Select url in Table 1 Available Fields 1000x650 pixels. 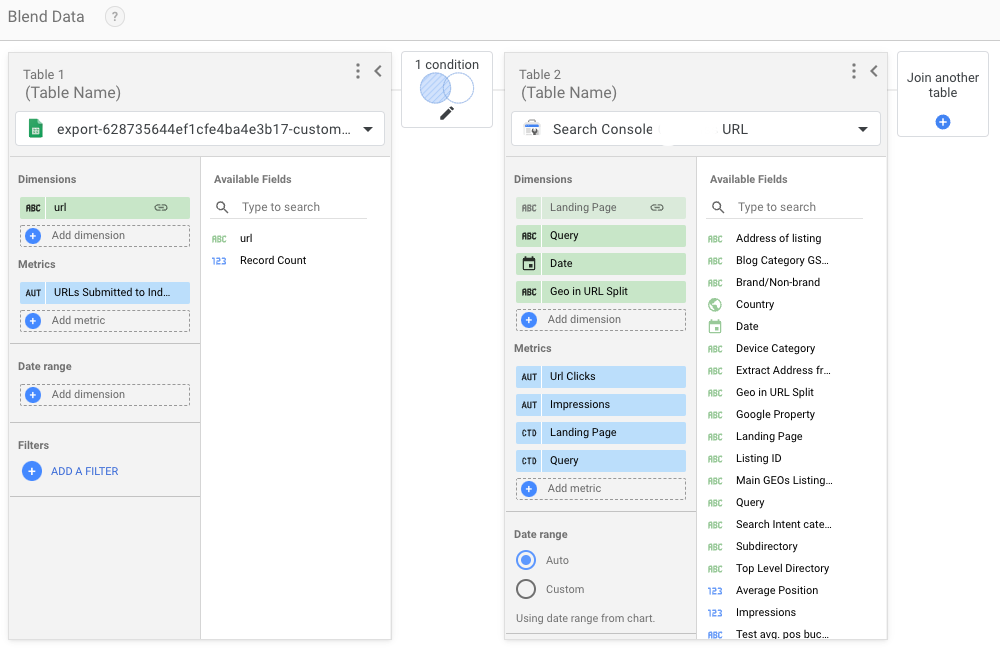tap(246, 239)
